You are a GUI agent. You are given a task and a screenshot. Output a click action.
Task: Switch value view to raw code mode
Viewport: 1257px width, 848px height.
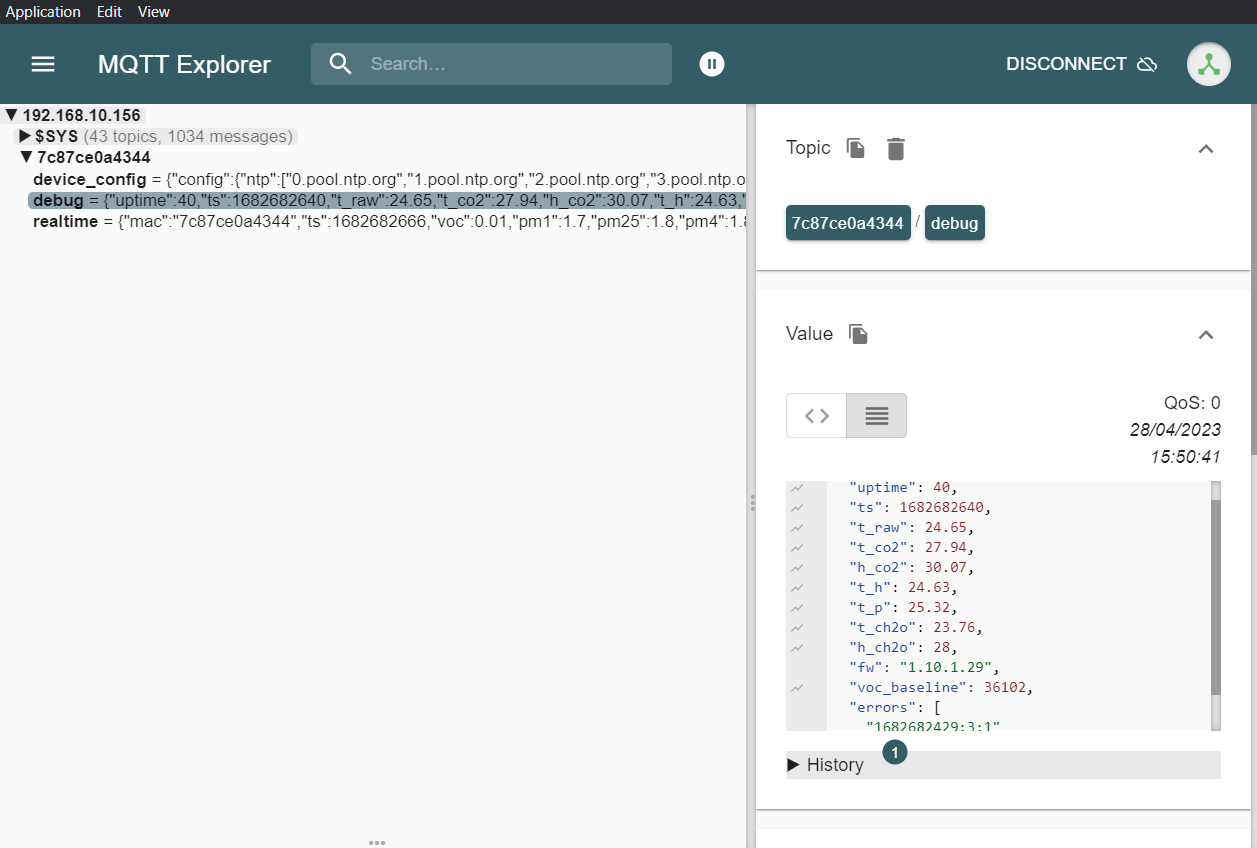click(x=817, y=415)
